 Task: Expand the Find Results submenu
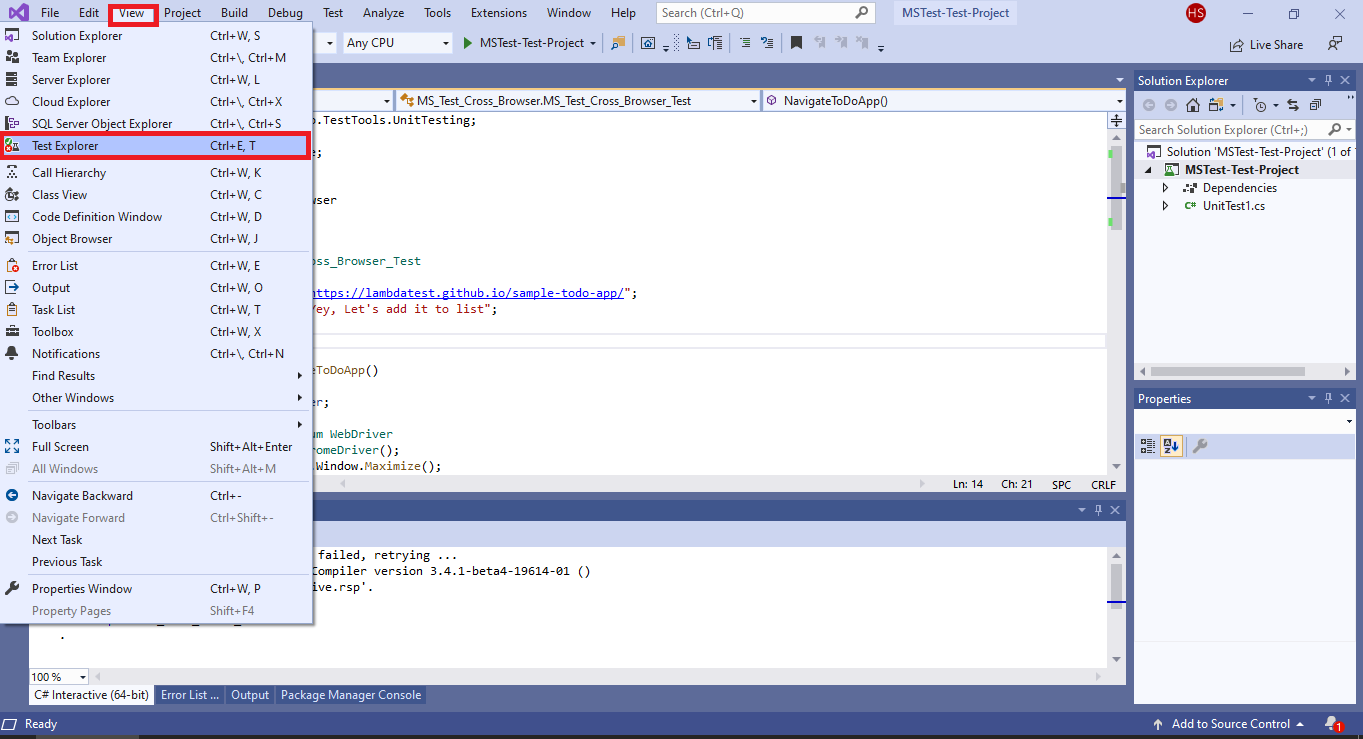coord(157,376)
